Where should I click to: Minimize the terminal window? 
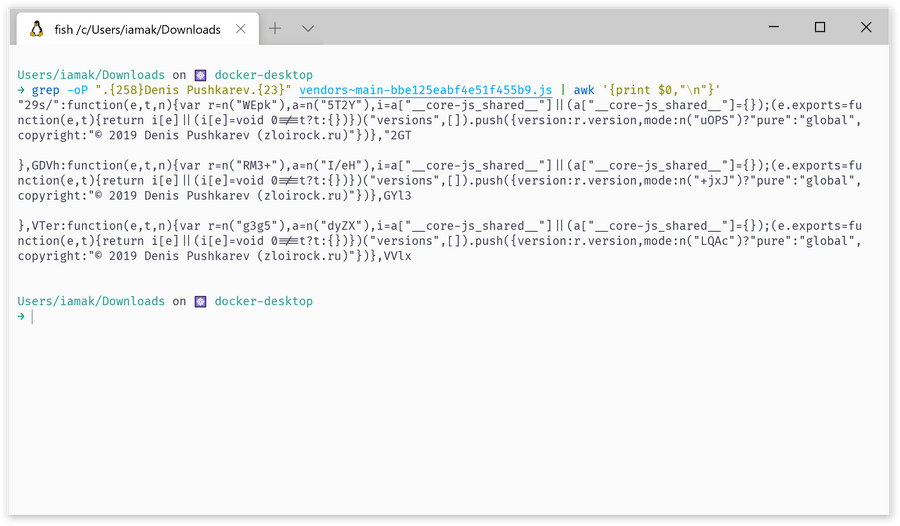pyautogui.click(x=774, y=27)
